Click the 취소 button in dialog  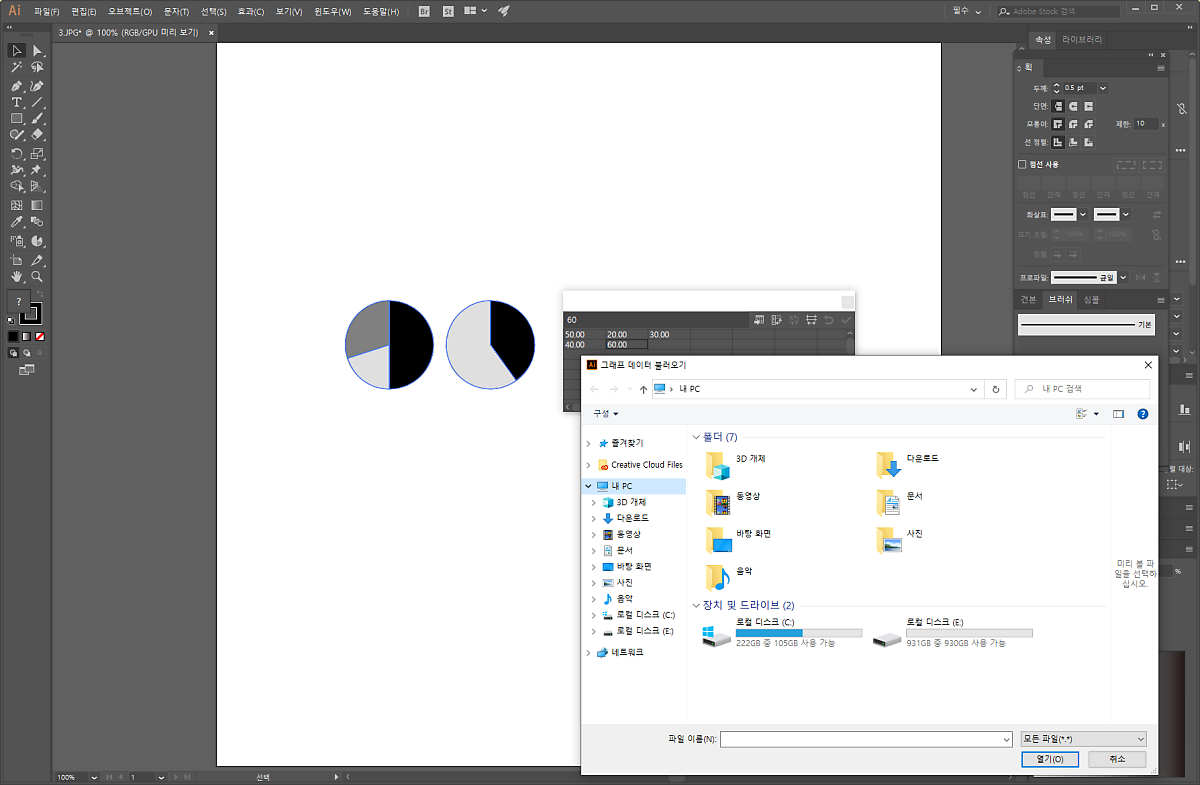pyautogui.click(x=1117, y=759)
